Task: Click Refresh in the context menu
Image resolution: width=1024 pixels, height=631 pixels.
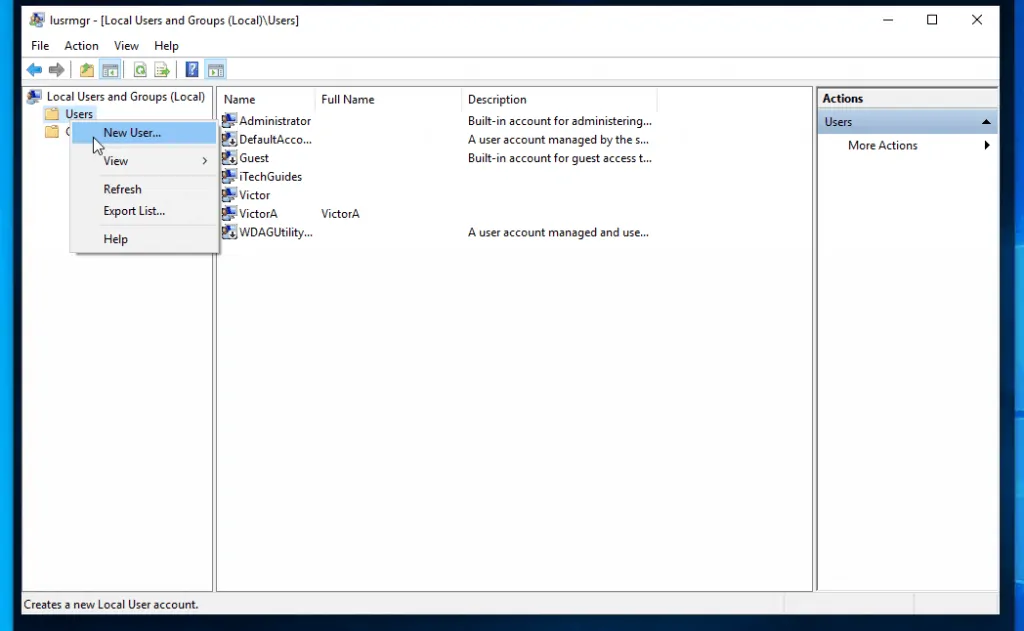Action: pos(122,189)
